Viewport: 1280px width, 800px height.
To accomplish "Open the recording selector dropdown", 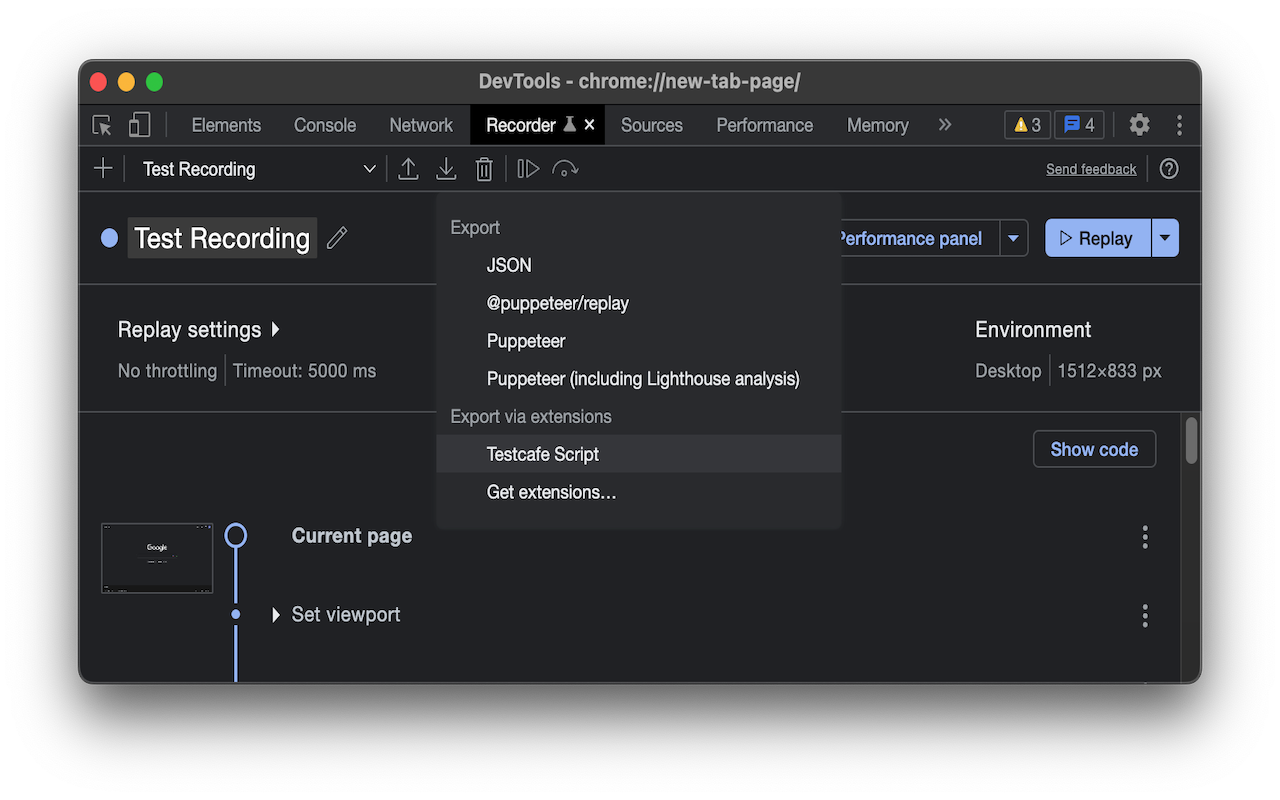I will click(369, 168).
